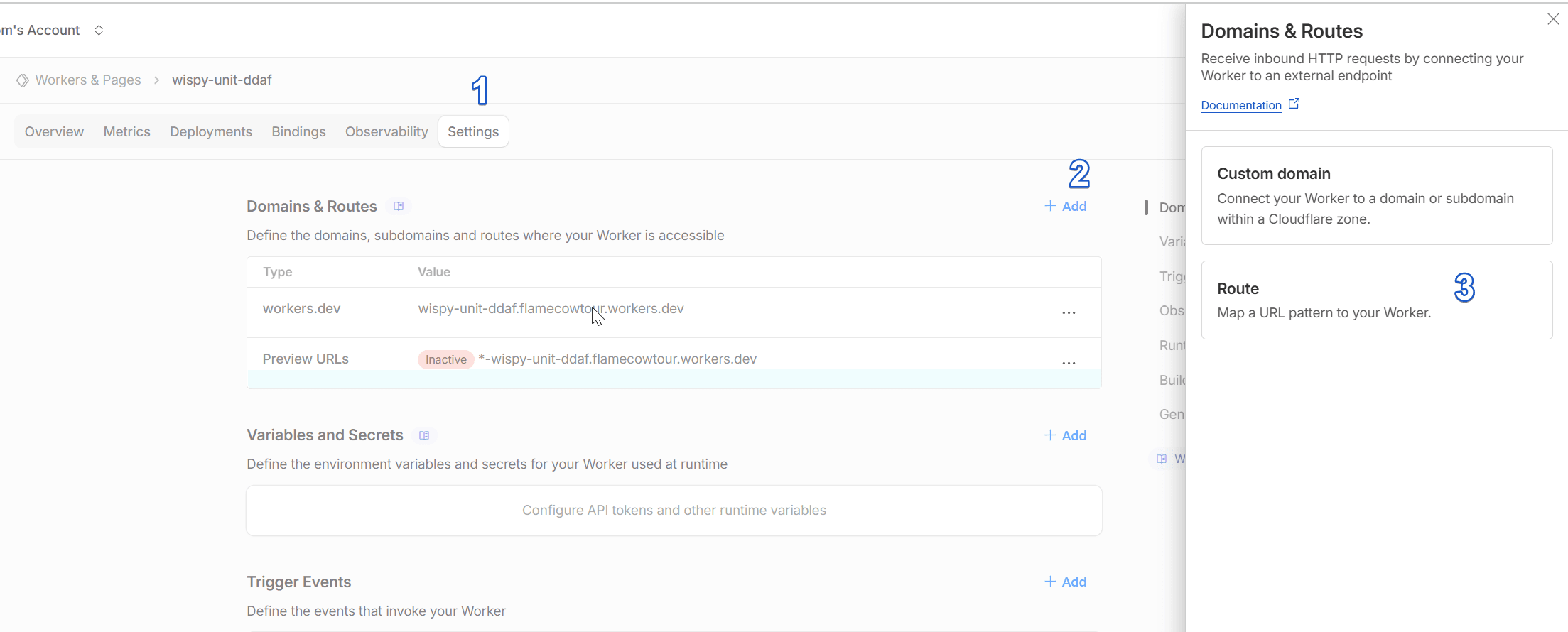Add a new domain or route
The height and width of the screenshot is (632, 1568).
(x=1065, y=206)
